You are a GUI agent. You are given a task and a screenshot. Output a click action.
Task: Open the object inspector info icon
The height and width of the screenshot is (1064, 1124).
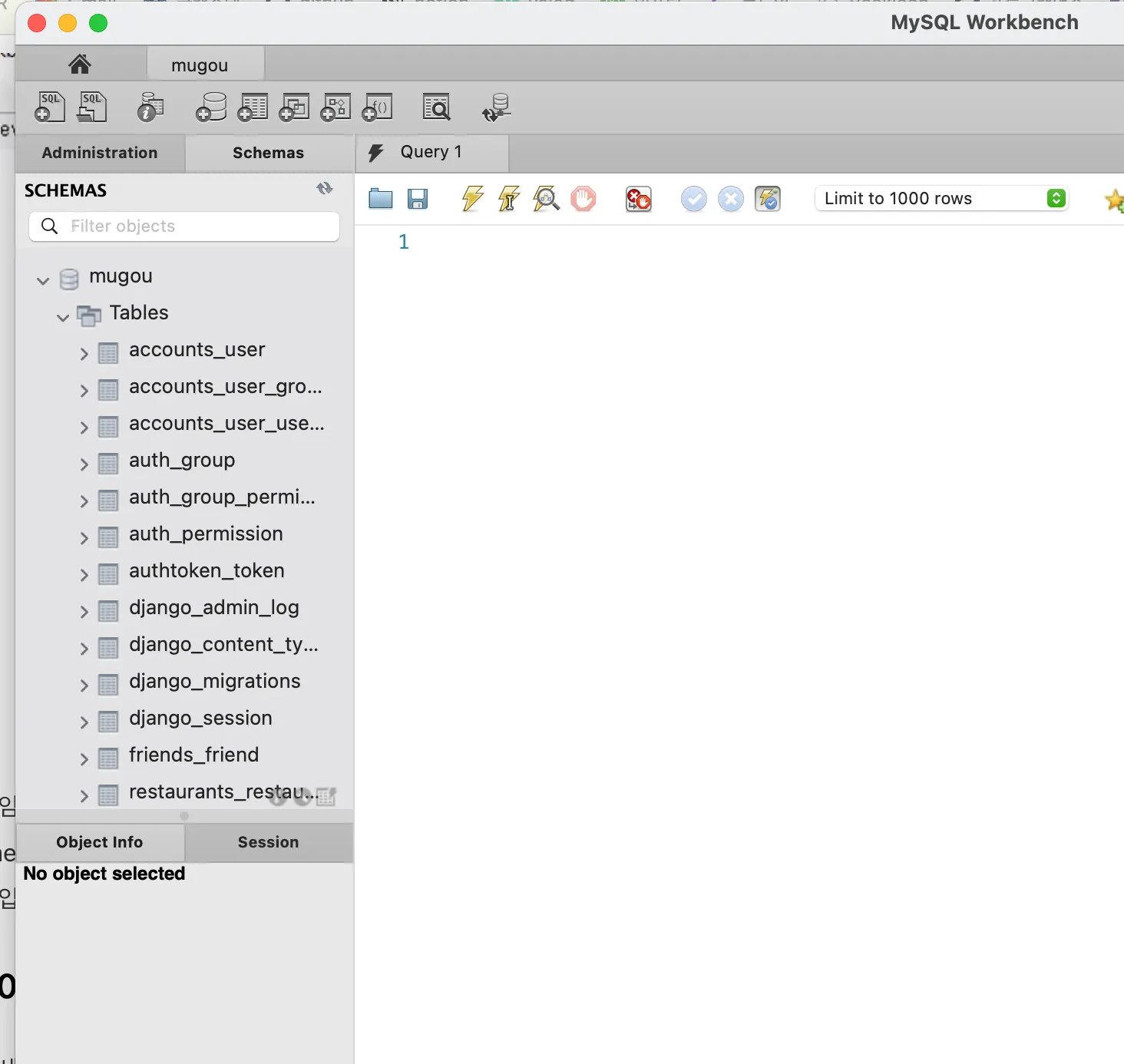coord(150,107)
